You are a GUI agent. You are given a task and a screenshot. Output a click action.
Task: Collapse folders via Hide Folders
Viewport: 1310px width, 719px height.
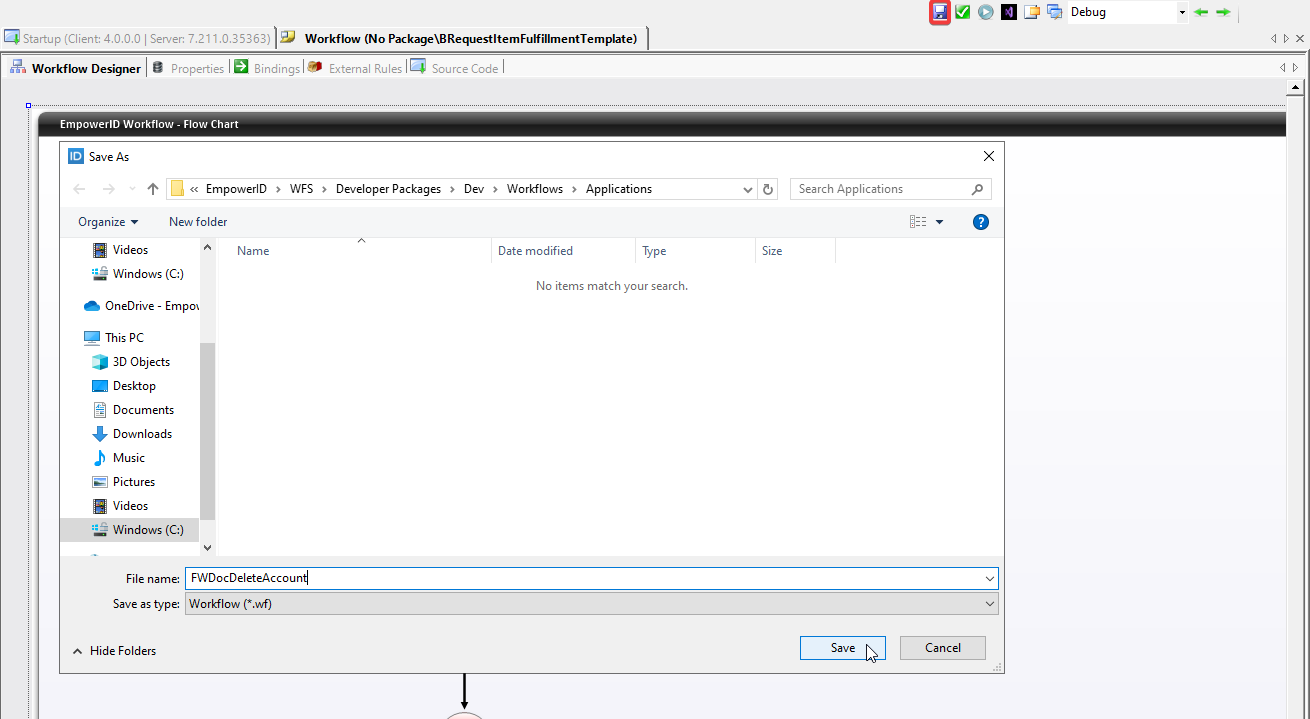[113, 650]
